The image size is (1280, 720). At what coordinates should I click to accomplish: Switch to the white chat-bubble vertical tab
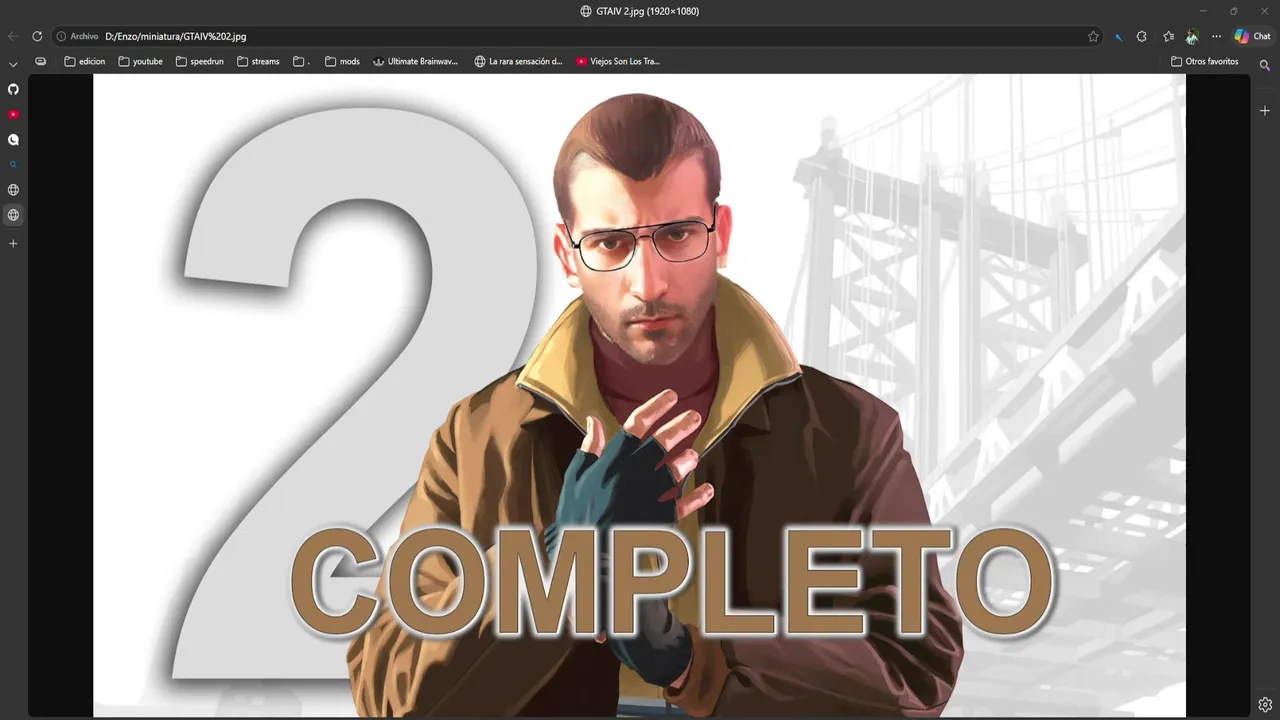[x=13, y=140]
